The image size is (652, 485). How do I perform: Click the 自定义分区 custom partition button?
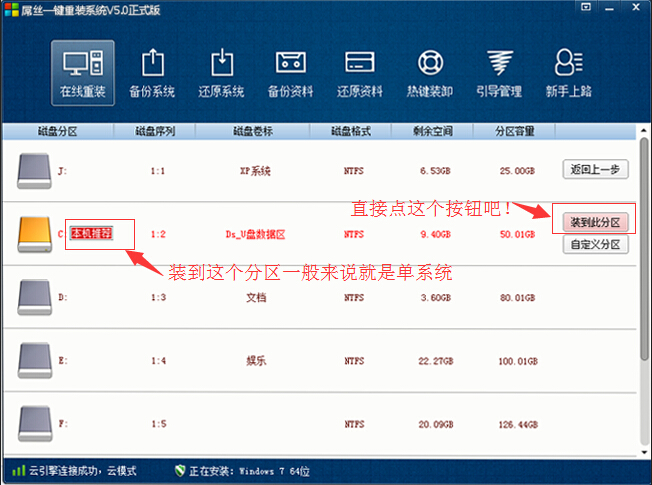tap(595, 244)
